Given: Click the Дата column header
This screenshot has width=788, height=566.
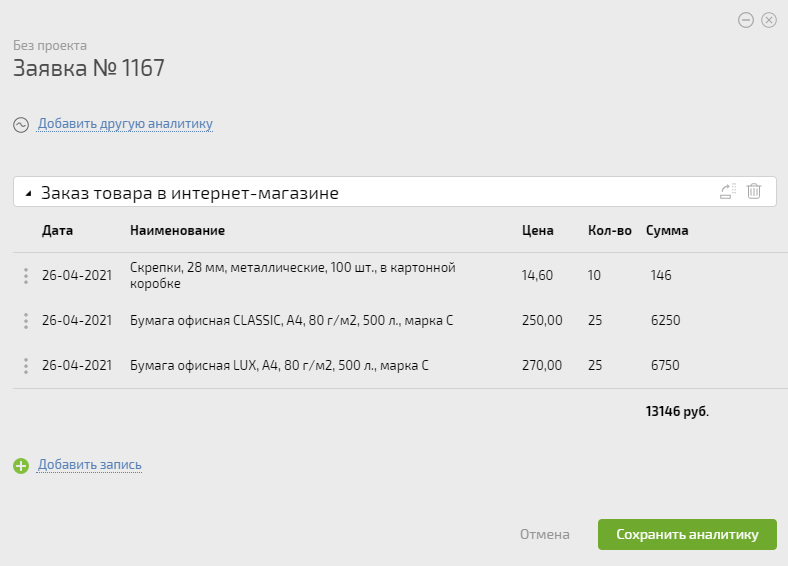Looking at the screenshot, I should 57,230.
